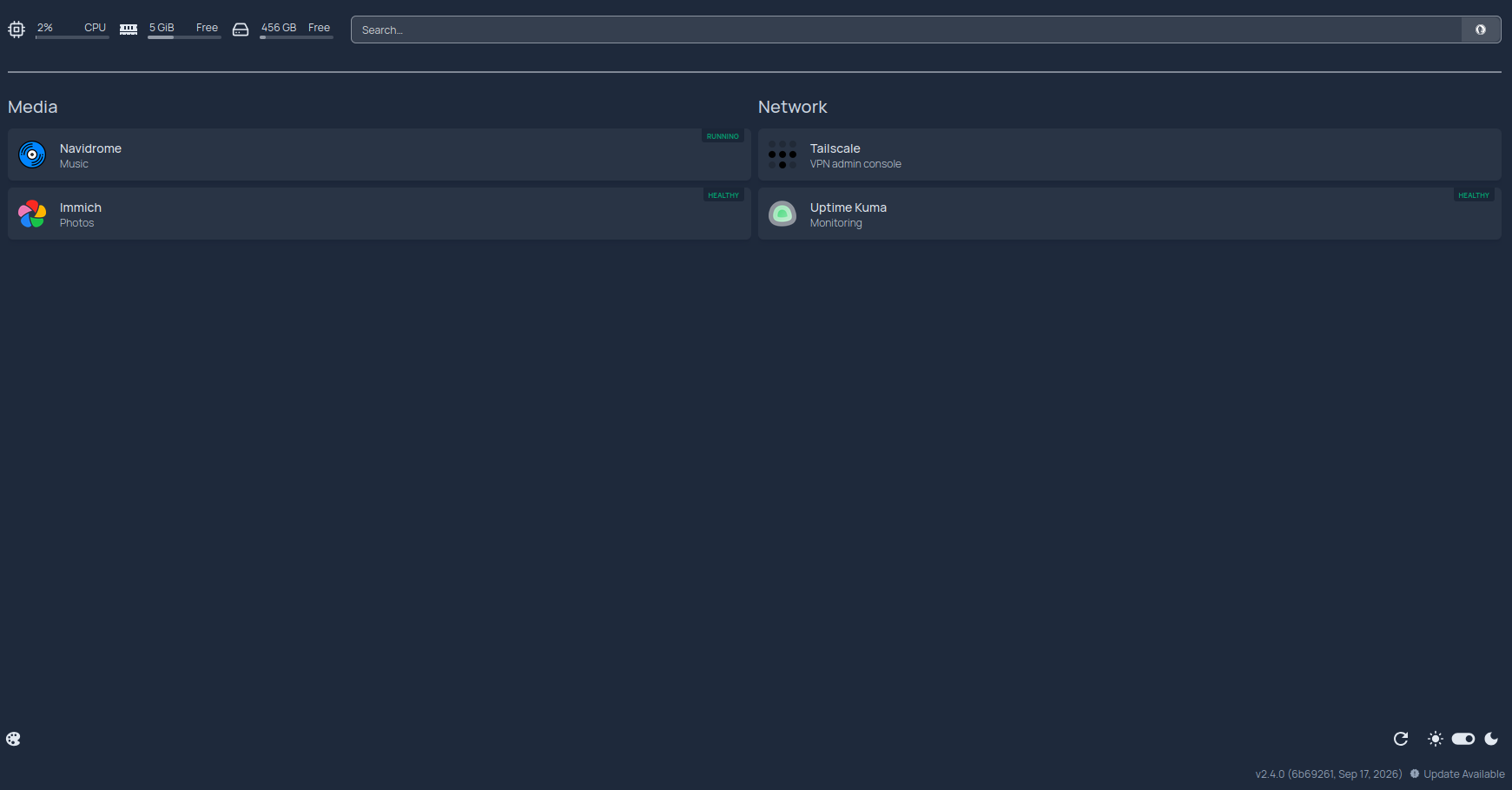The width and height of the screenshot is (1512, 790).
Task: Click the "Photos" description text
Action: click(x=76, y=223)
